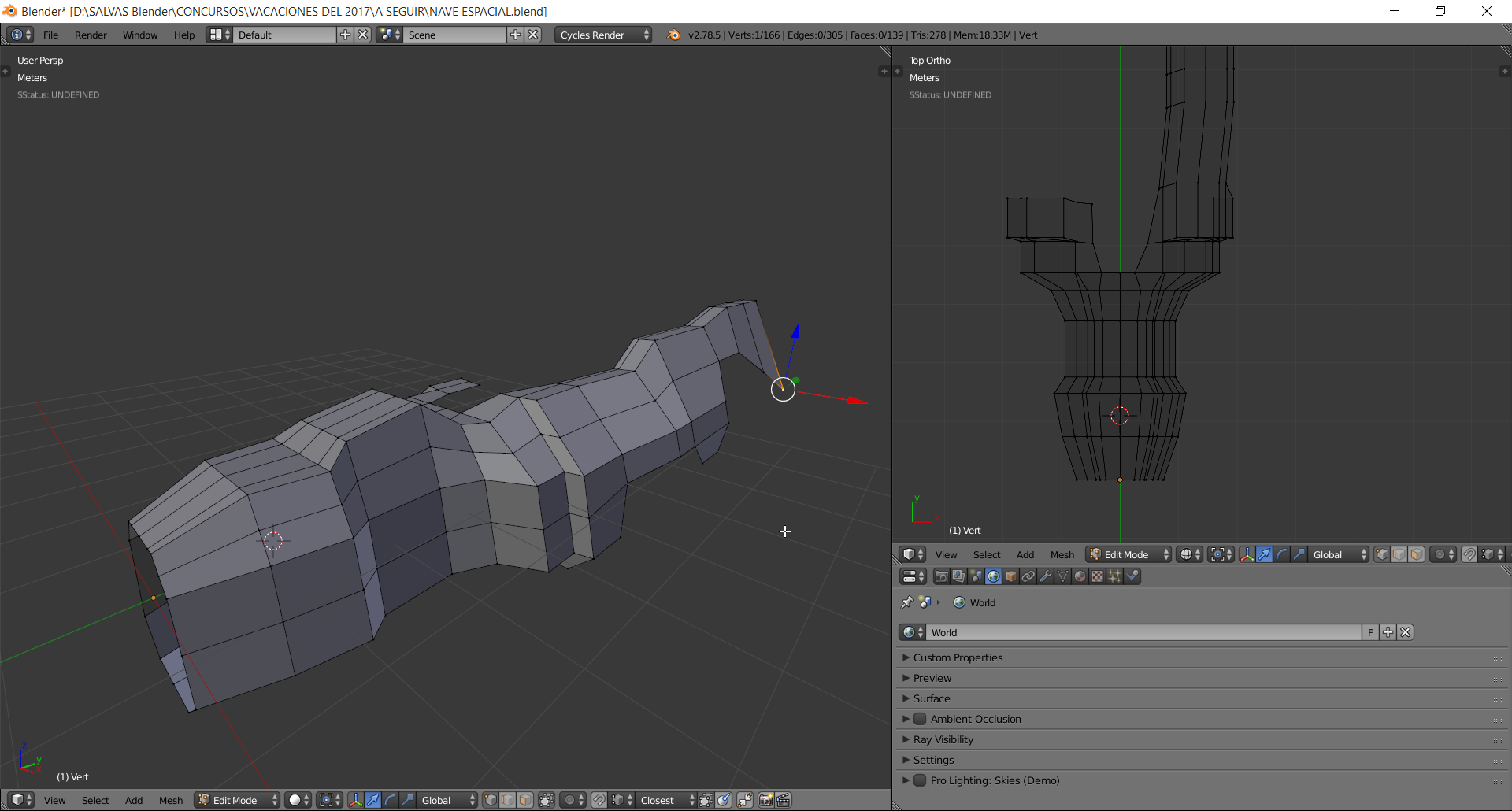The image size is (1512, 811).
Task: Open the Mesh Data tab (triangle icon)
Action: click(1063, 576)
